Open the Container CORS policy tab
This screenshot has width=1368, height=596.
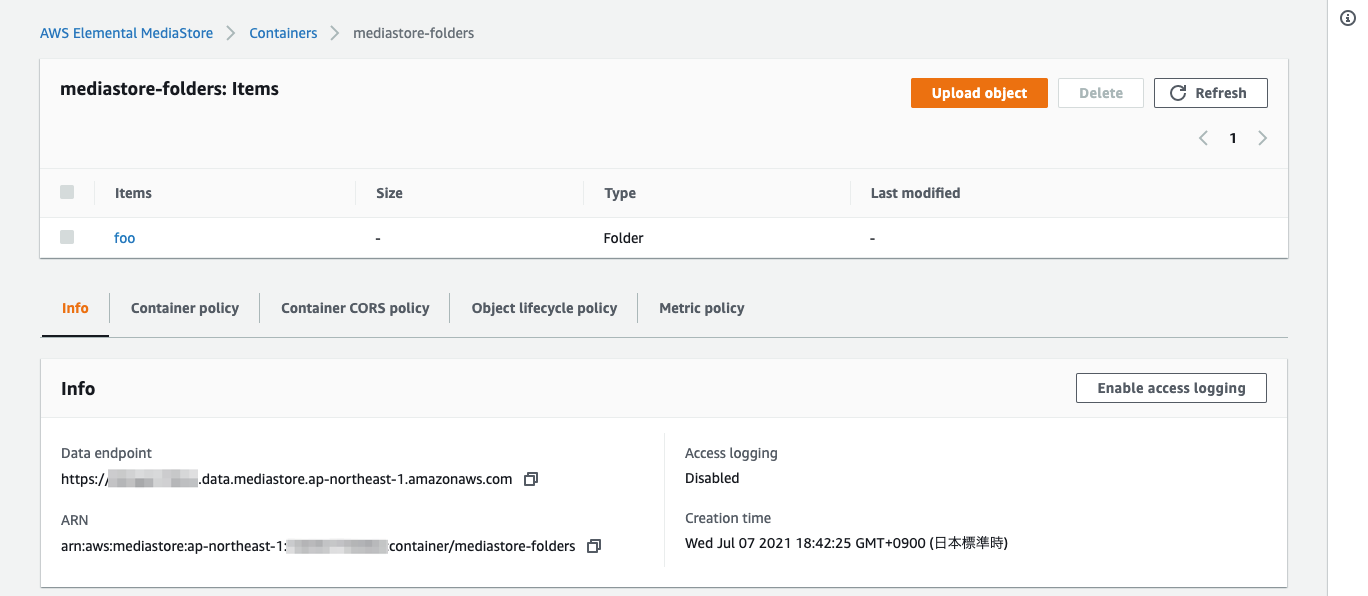tap(355, 308)
